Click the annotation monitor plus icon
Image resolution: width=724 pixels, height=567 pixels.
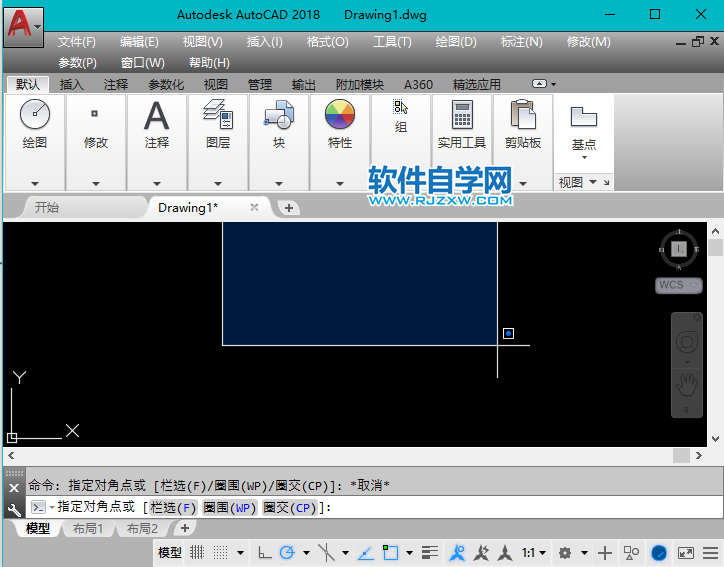coord(605,552)
